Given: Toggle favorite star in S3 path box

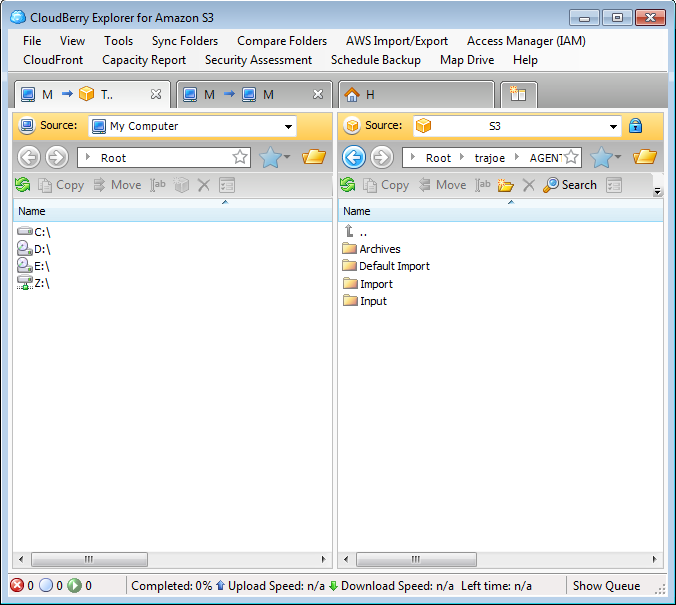Looking at the screenshot, I should [x=571, y=157].
